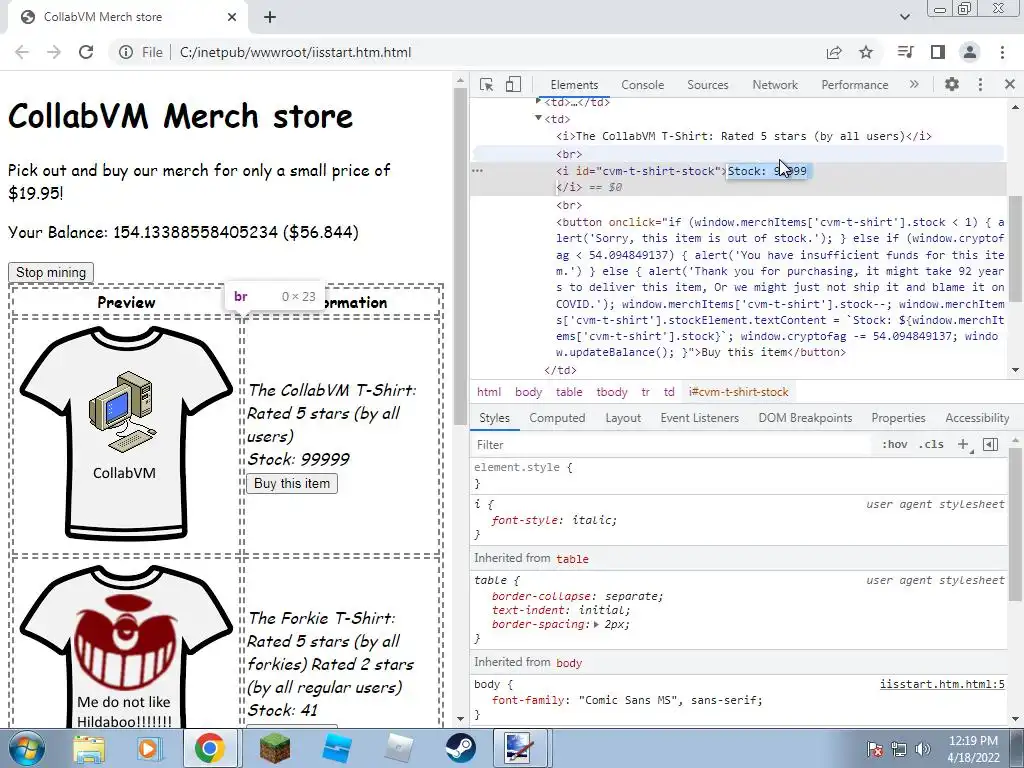Open DevTools customize three-dot menu

point(980,84)
